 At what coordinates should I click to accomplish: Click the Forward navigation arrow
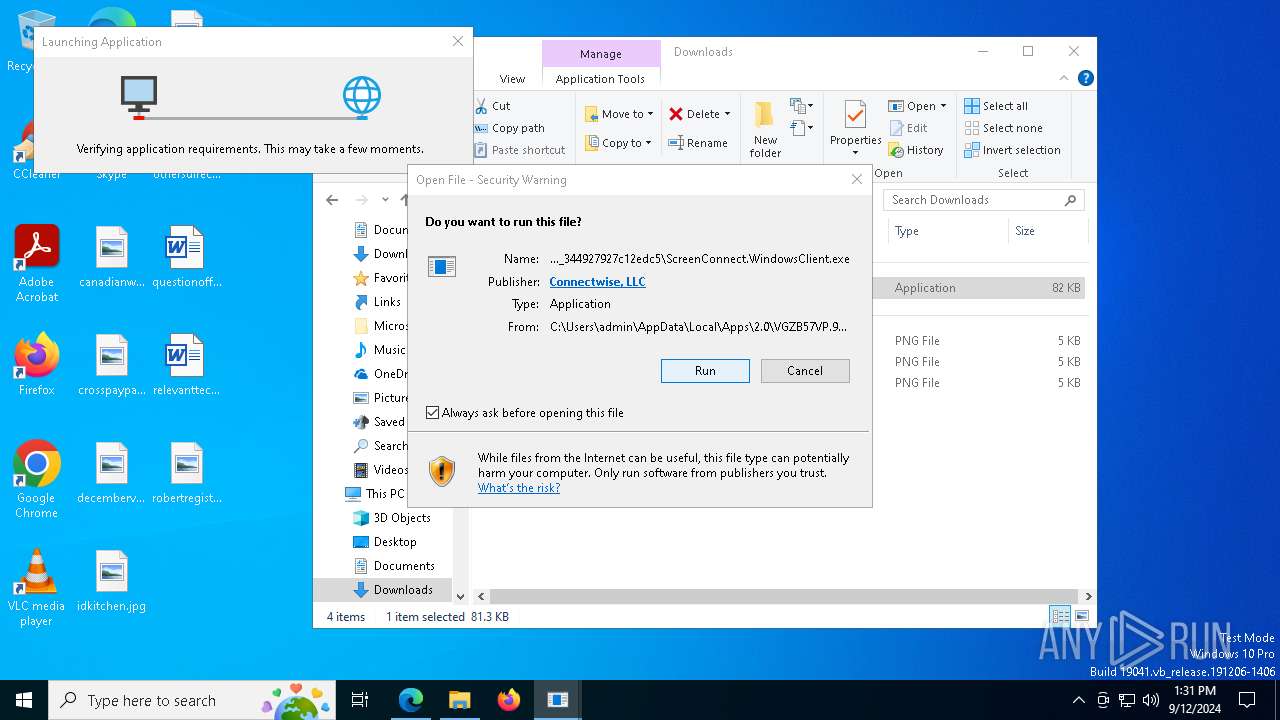tap(362, 200)
